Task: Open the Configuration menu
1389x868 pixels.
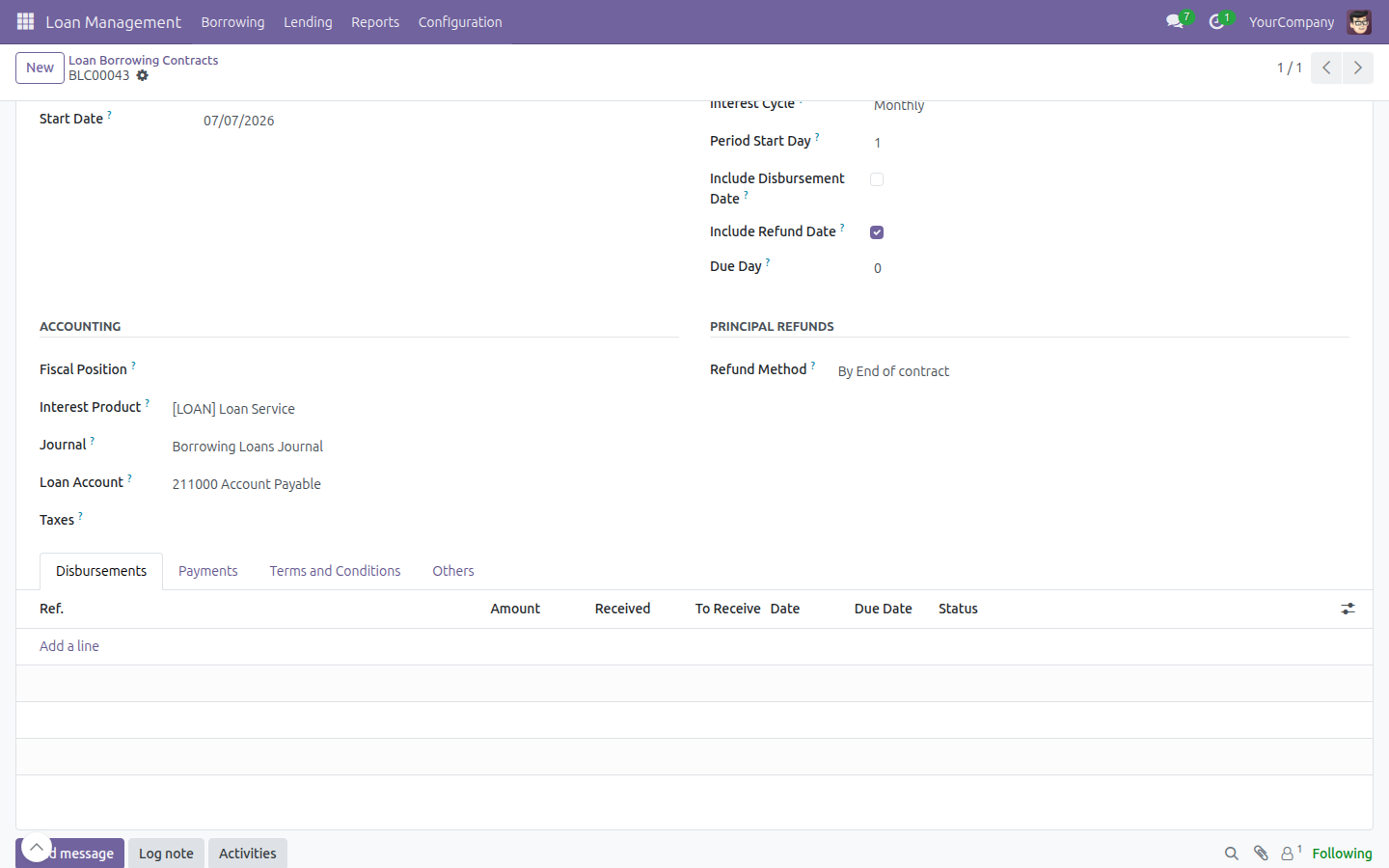Action: point(460,22)
